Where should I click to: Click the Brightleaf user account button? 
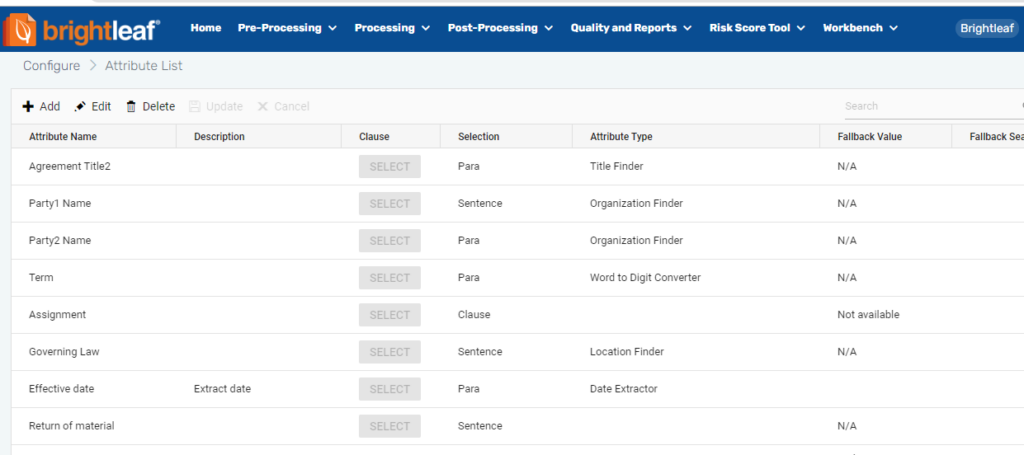986,28
